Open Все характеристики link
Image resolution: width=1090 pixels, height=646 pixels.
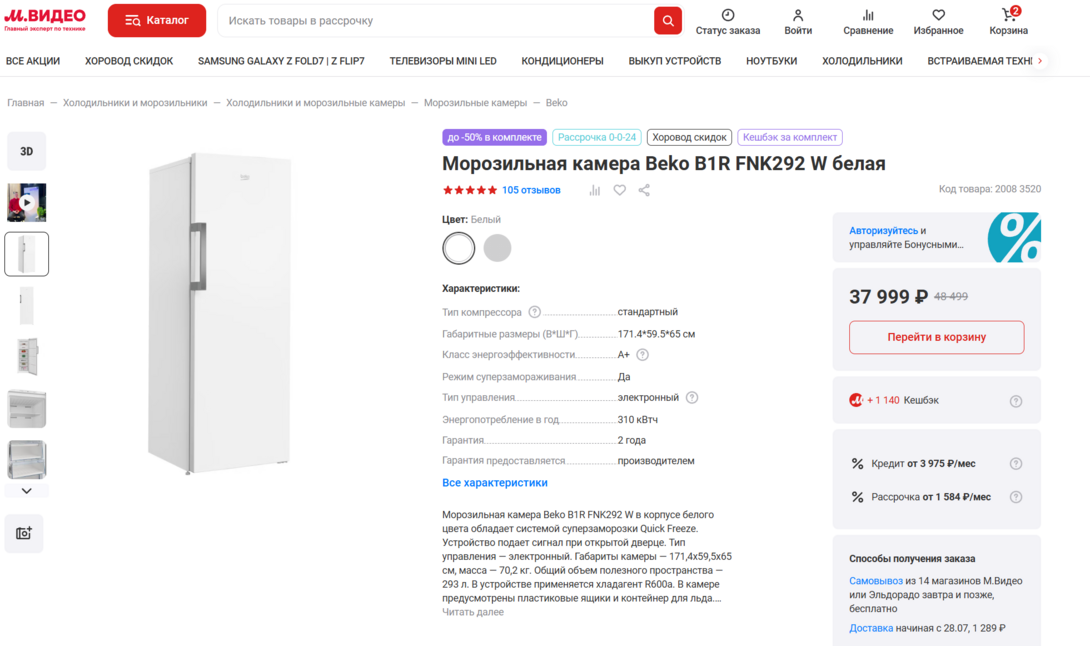point(495,483)
